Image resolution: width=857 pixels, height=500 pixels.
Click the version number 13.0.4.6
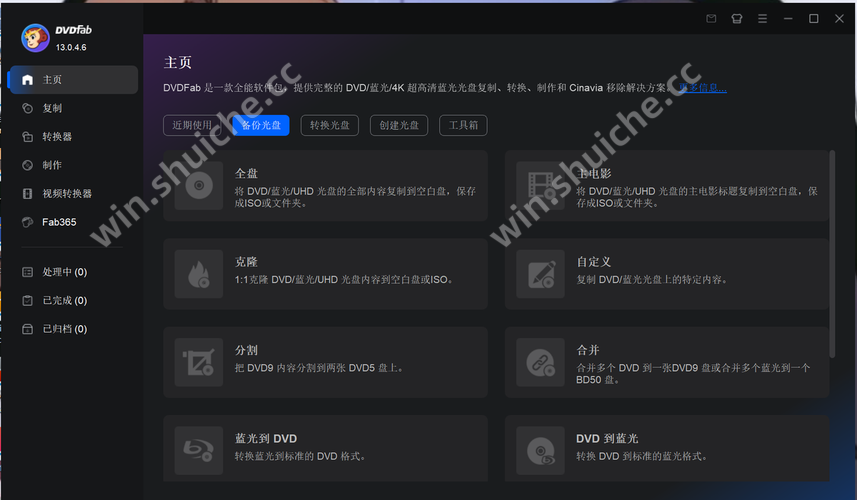pos(71,48)
